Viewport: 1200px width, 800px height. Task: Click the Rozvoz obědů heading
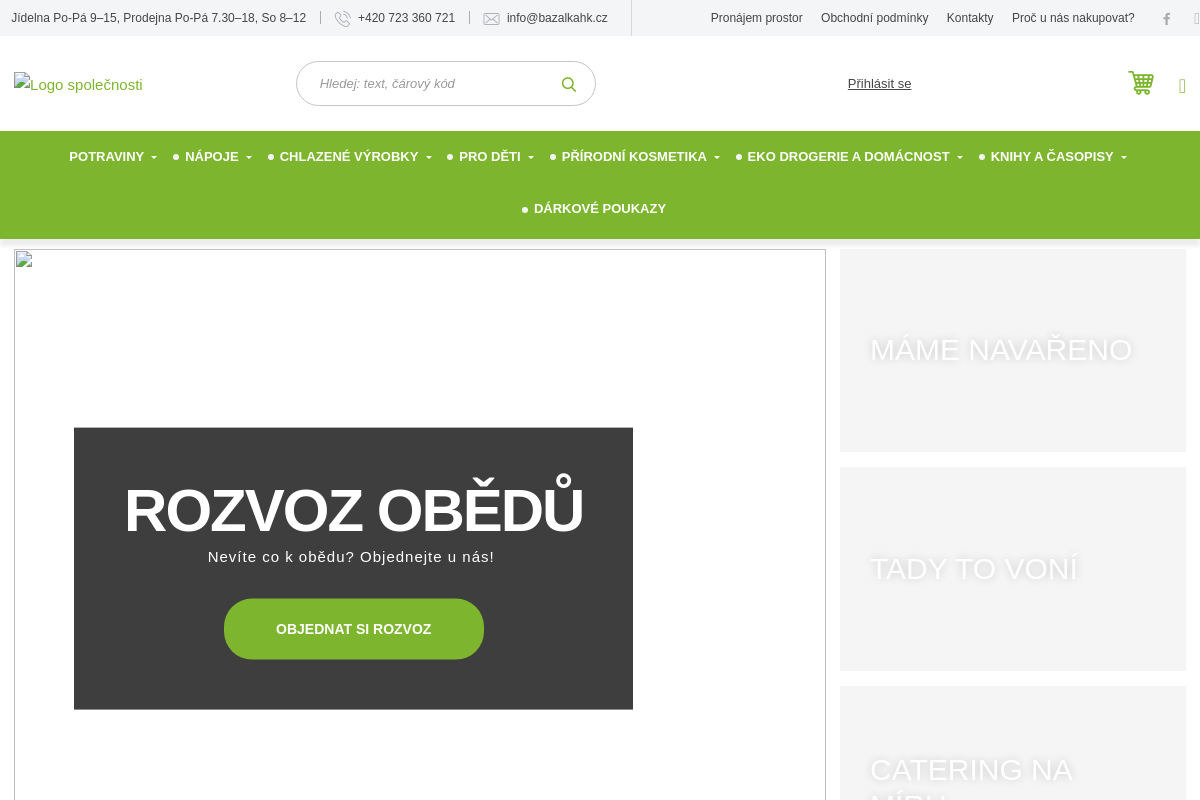(x=353, y=511)
